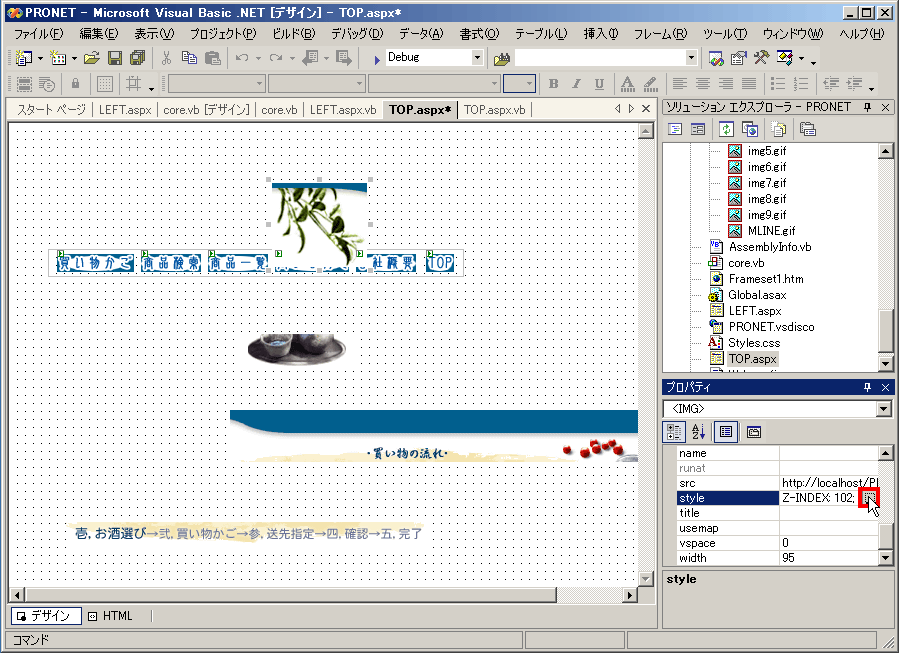Toggle bold formatting
The image size is (899, 653).
[553, 84]
